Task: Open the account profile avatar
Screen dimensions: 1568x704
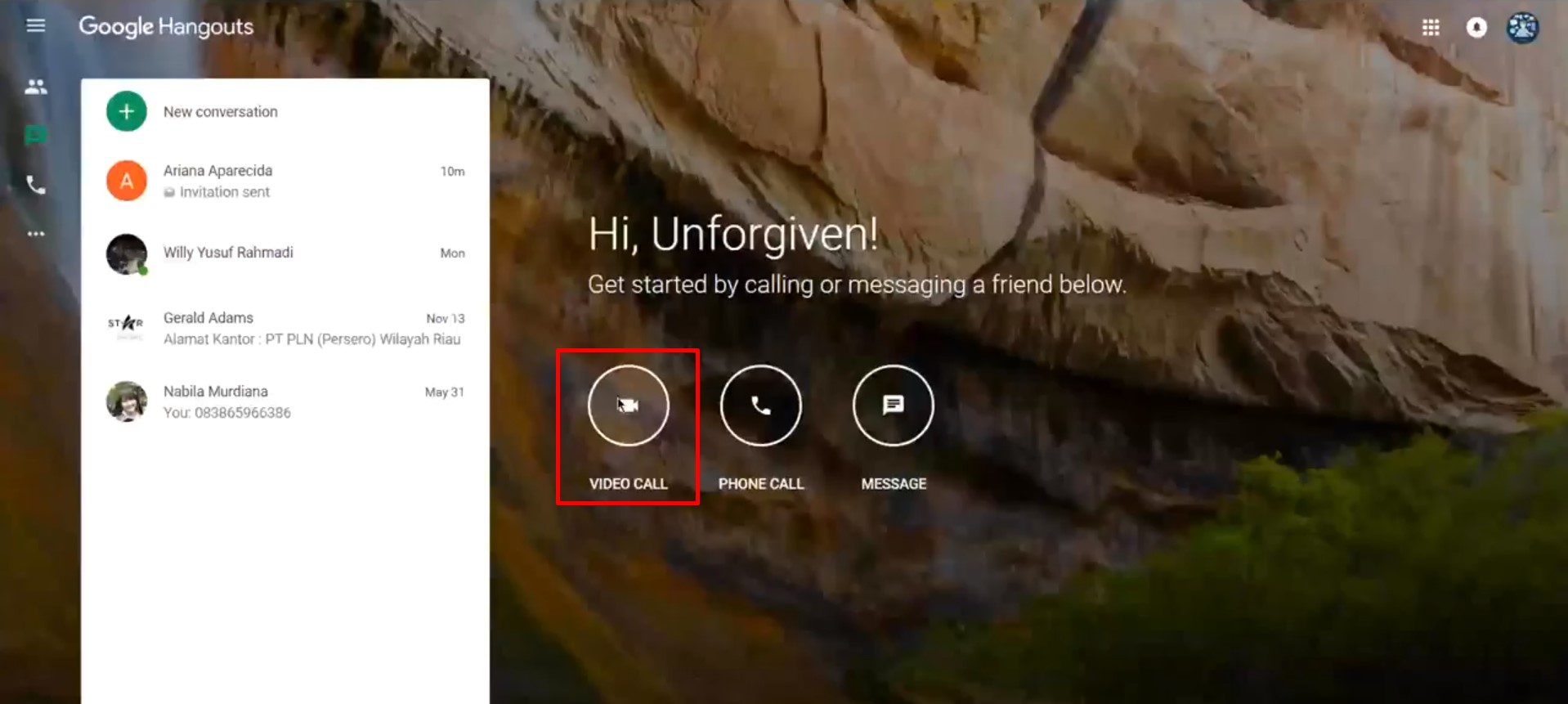Action: pyautogui.click(x=1523, y=28)
